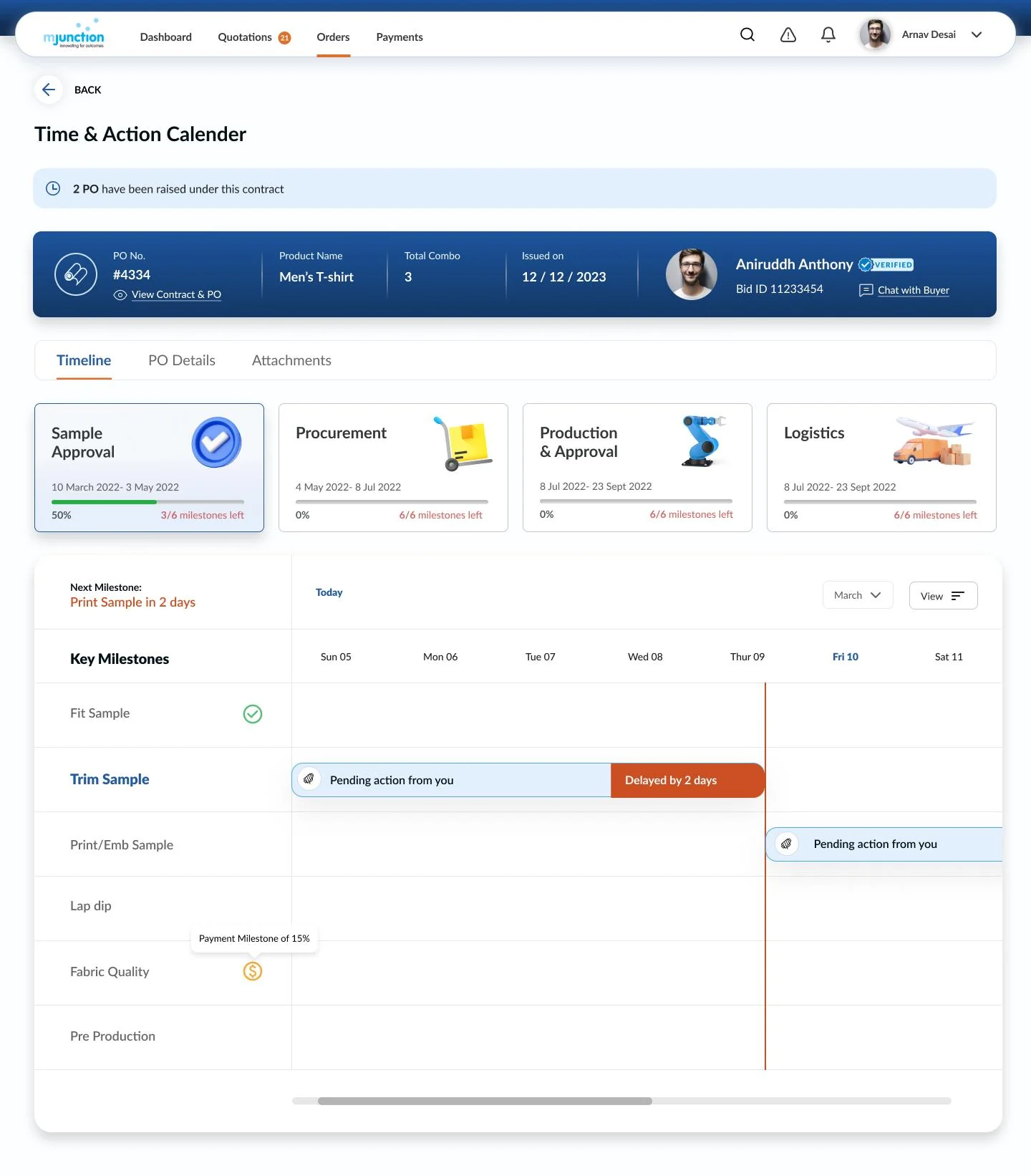Jump to Today in the calendar
This screenshot has width=1031, height=1176.
[329, 592]
